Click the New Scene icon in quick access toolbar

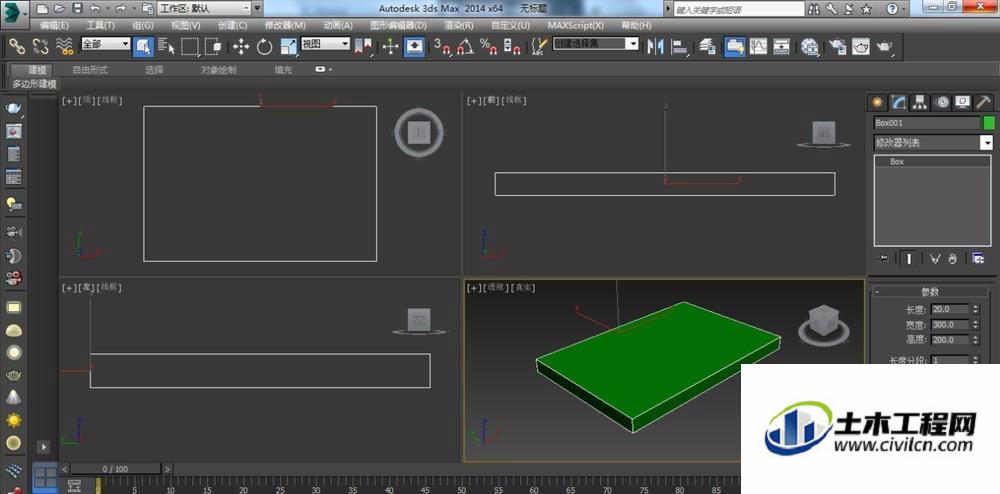(x=42, y=9)
